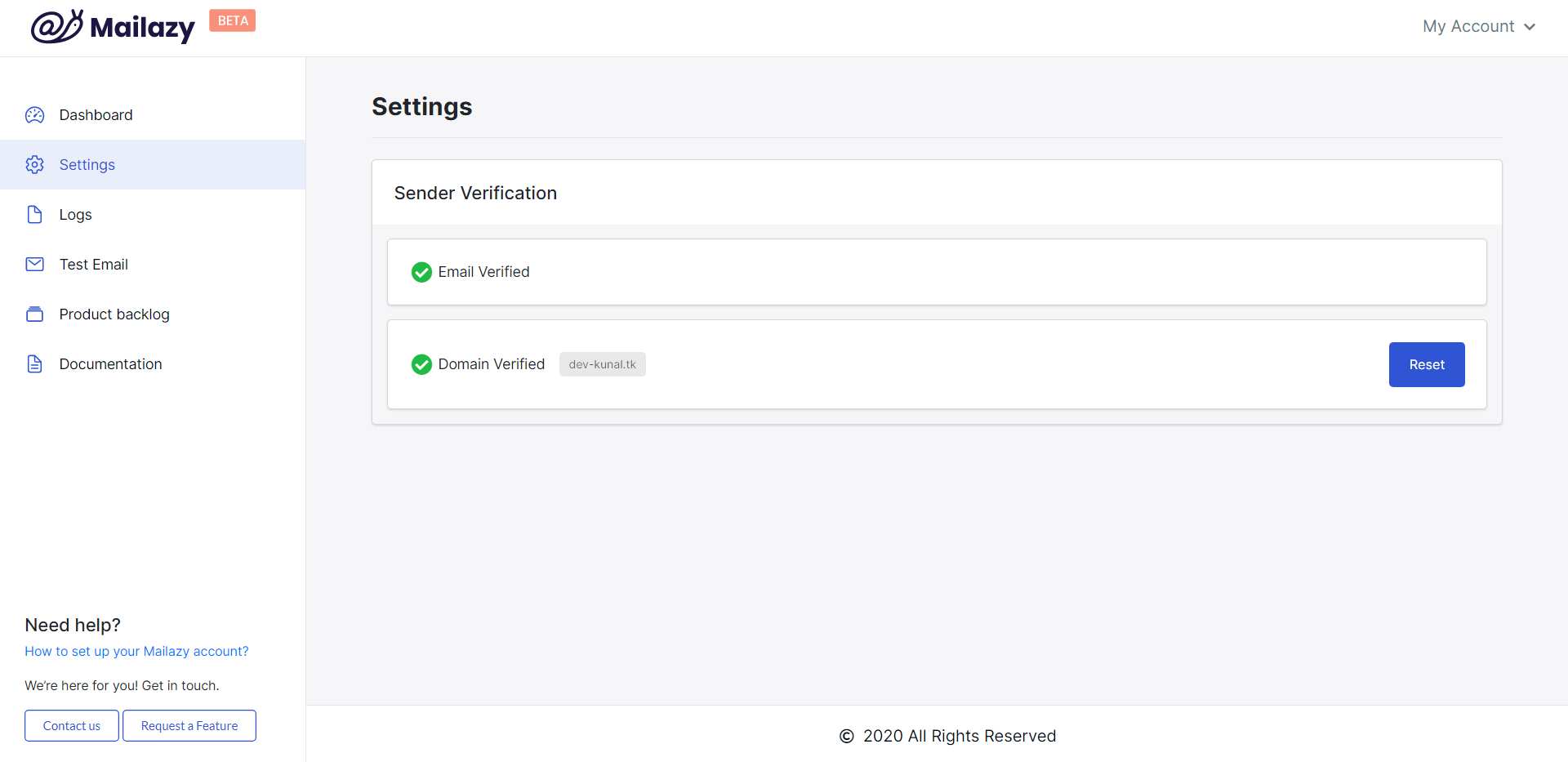Click the Dashboard gauge icon

point(34,115)
